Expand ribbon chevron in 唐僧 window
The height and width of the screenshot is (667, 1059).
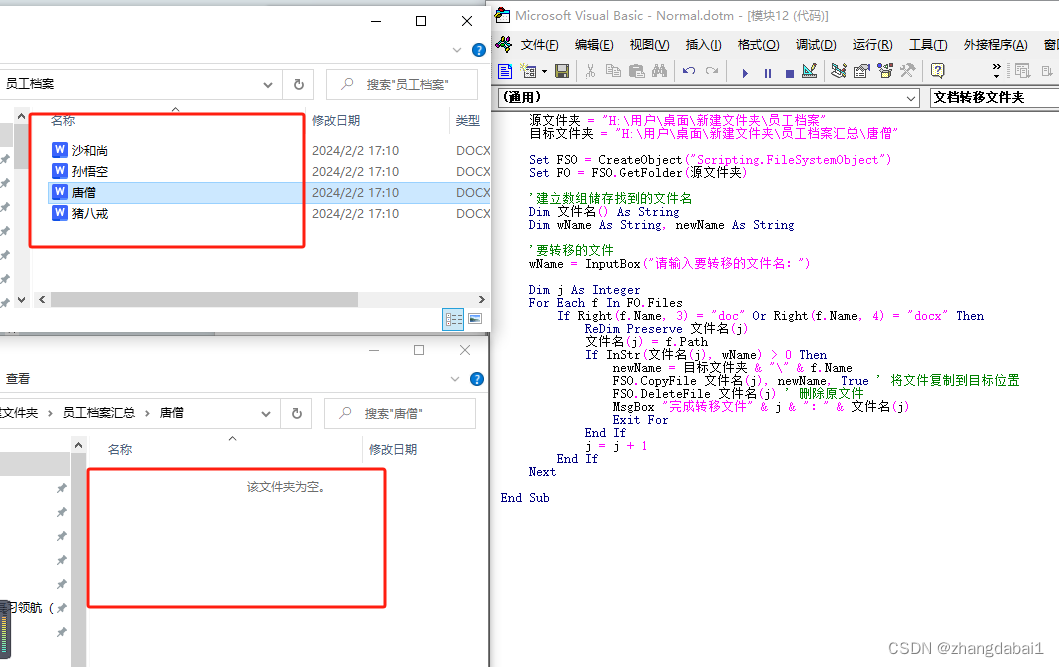[455, 379]
